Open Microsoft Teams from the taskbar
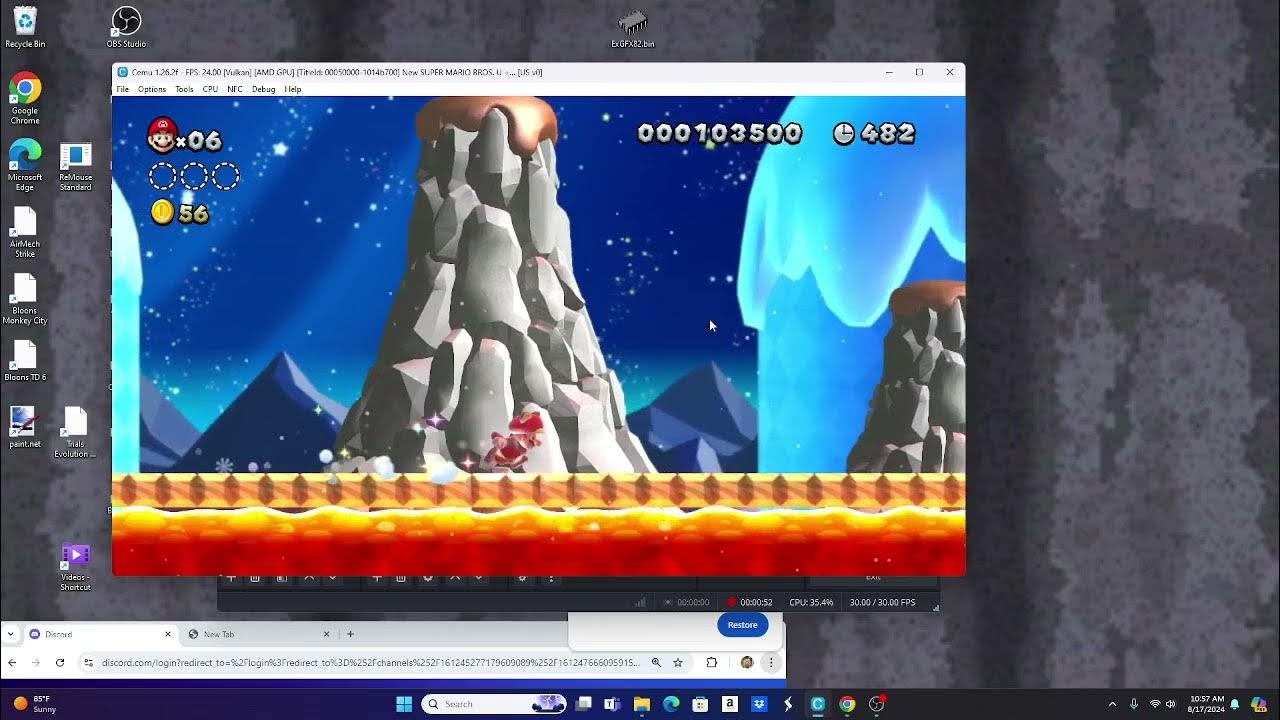The image size is (1280, 720). tap(612, 704)
